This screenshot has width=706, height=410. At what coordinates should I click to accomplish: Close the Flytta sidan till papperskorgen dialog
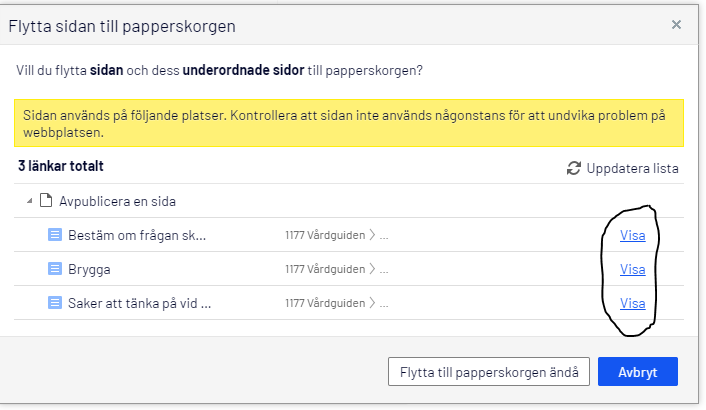(x=677, y=25)
